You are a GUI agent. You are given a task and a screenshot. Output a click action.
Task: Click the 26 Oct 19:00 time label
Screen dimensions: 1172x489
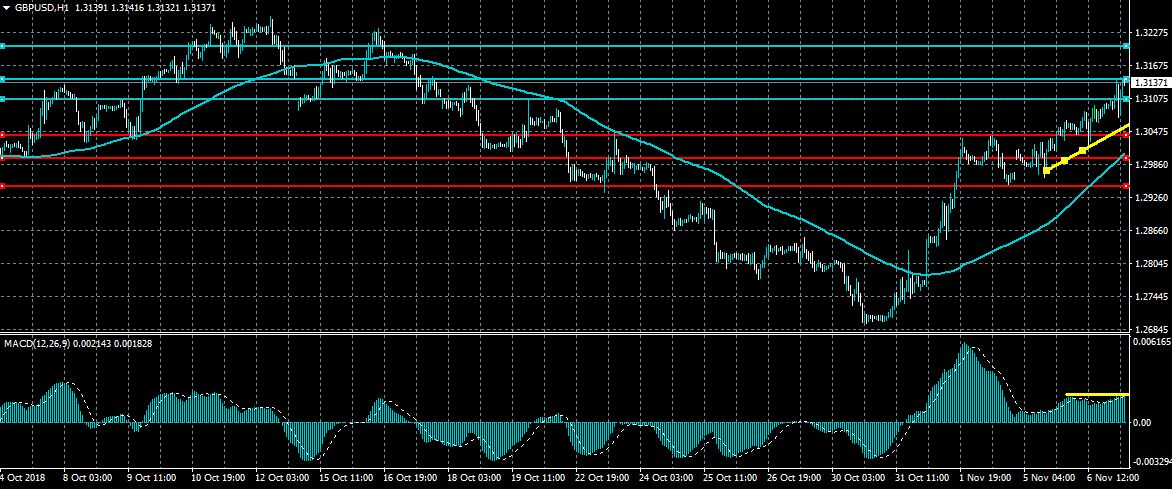pos(795,476)
